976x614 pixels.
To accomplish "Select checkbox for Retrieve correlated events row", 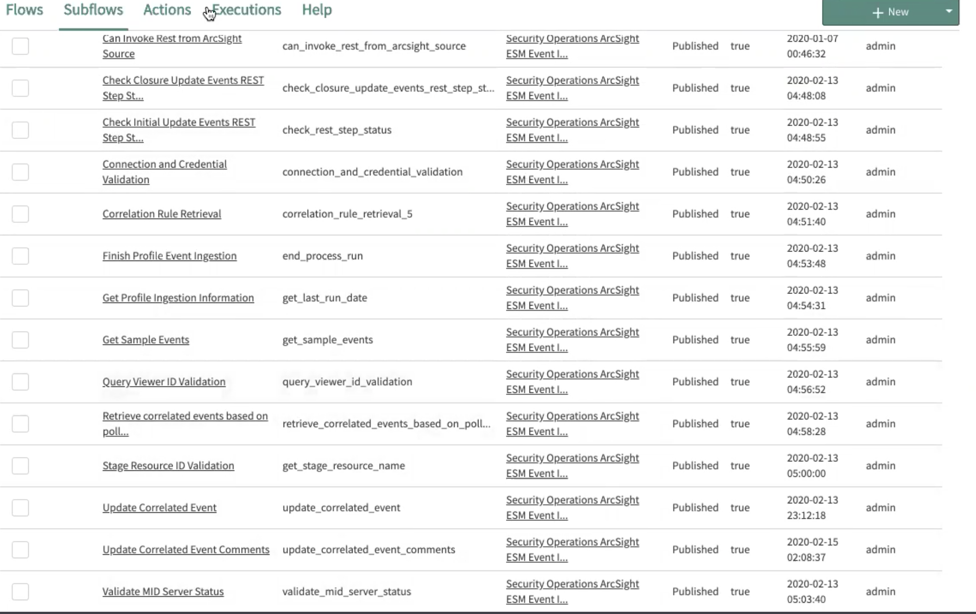I will pyautogui.click(x=21, y=423).
